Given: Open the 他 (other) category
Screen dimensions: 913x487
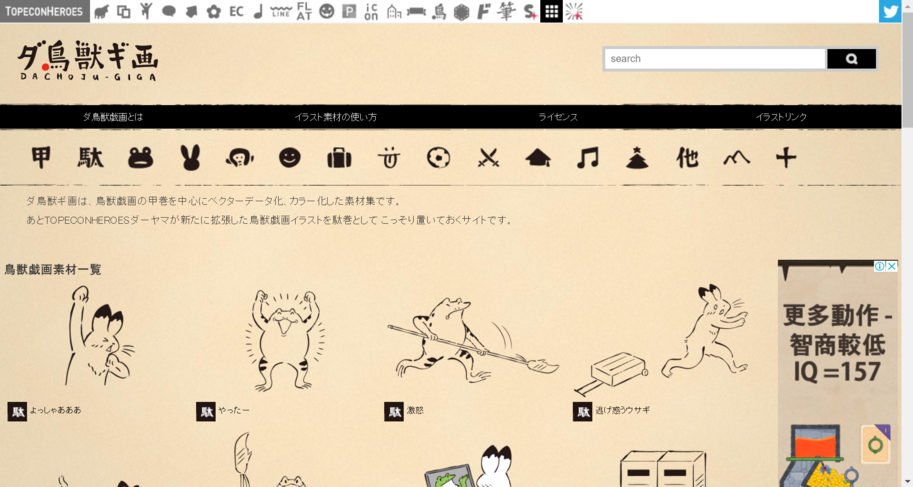Looking at the screenshot, I should point(687,158).
